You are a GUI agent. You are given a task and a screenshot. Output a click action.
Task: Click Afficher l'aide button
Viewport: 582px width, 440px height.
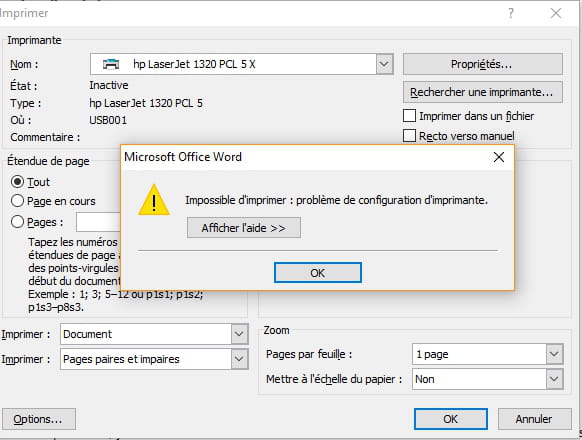pos(244,228)
